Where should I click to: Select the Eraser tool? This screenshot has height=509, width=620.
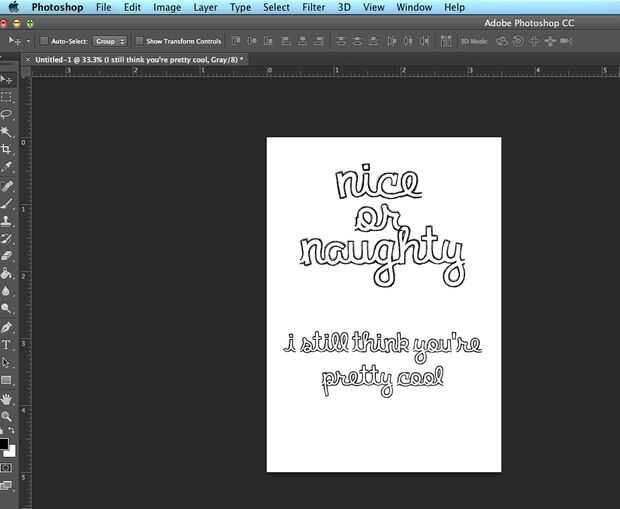coord(6,256)
